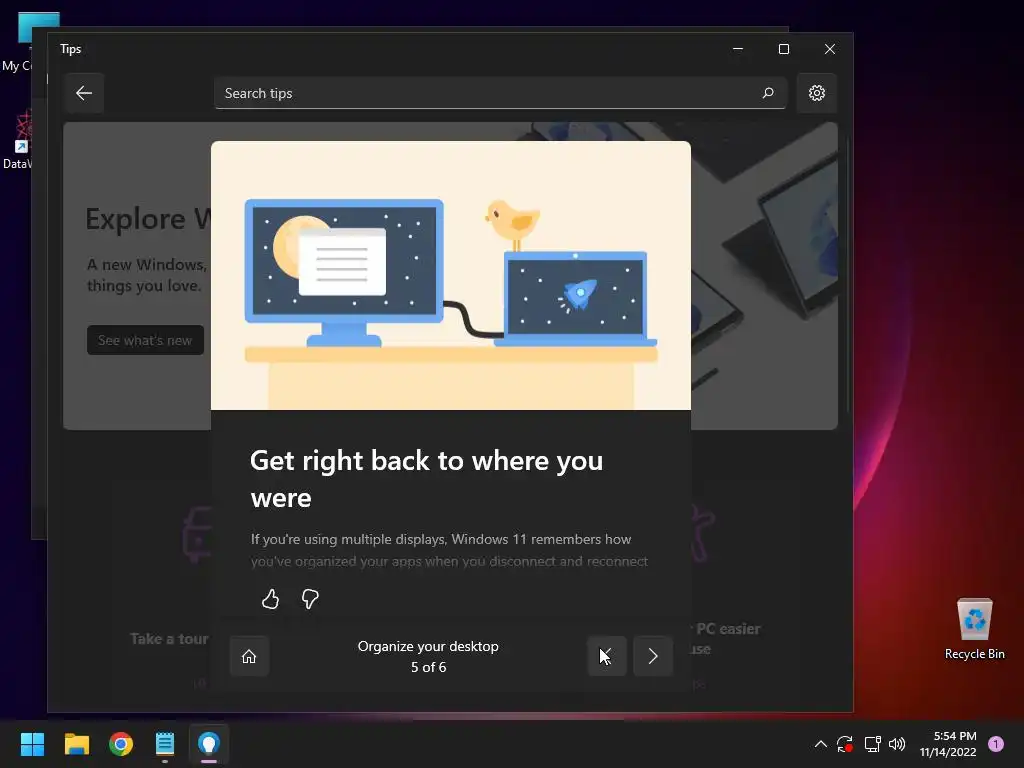Minimize the Tips window
This screenshot has height=768, width=1024.
click(x=738, y=49)
